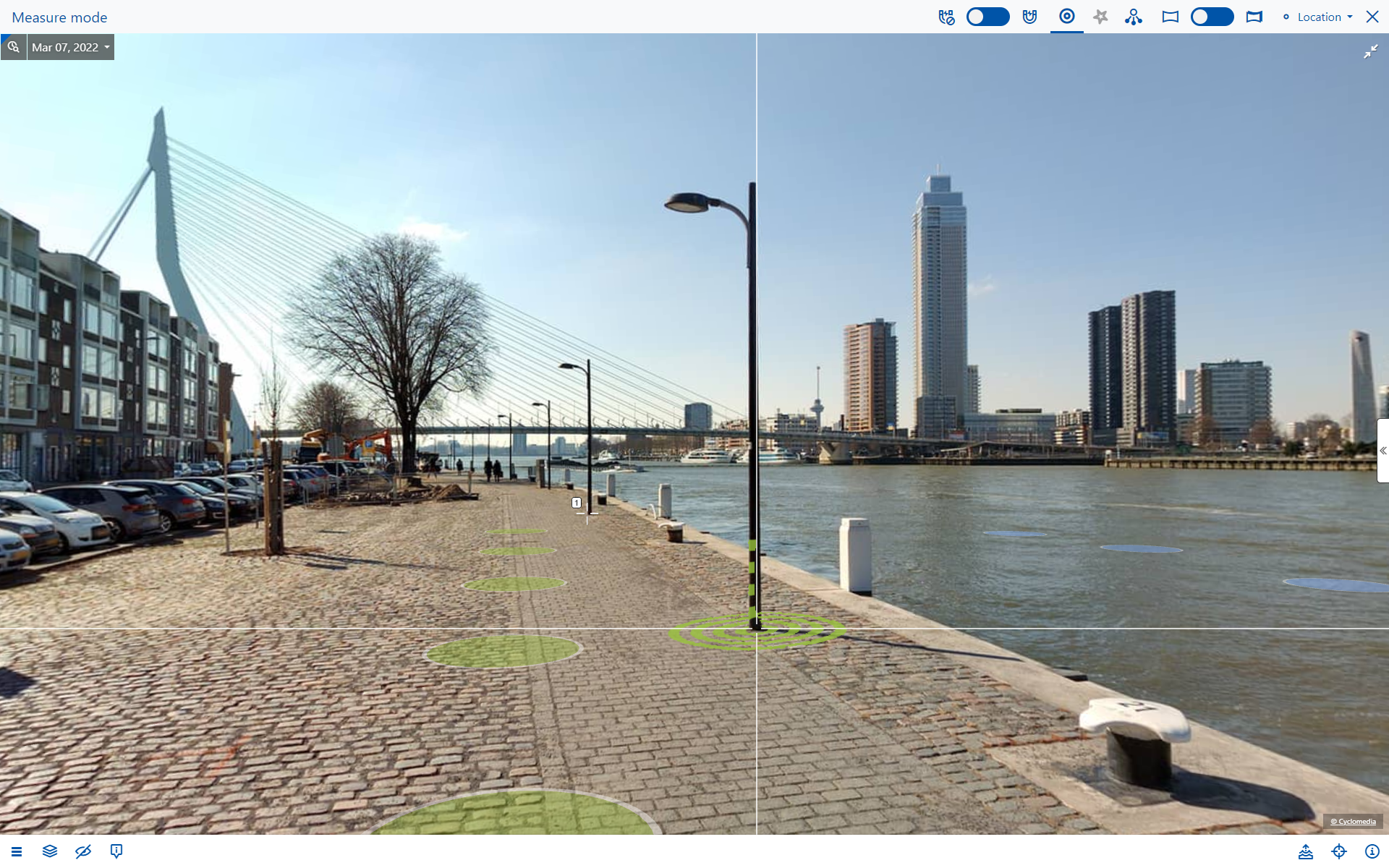This screenshot has width=1389, height=868.
Task: Open the hamburger menu at bottom left
Action: coord(17,851)
